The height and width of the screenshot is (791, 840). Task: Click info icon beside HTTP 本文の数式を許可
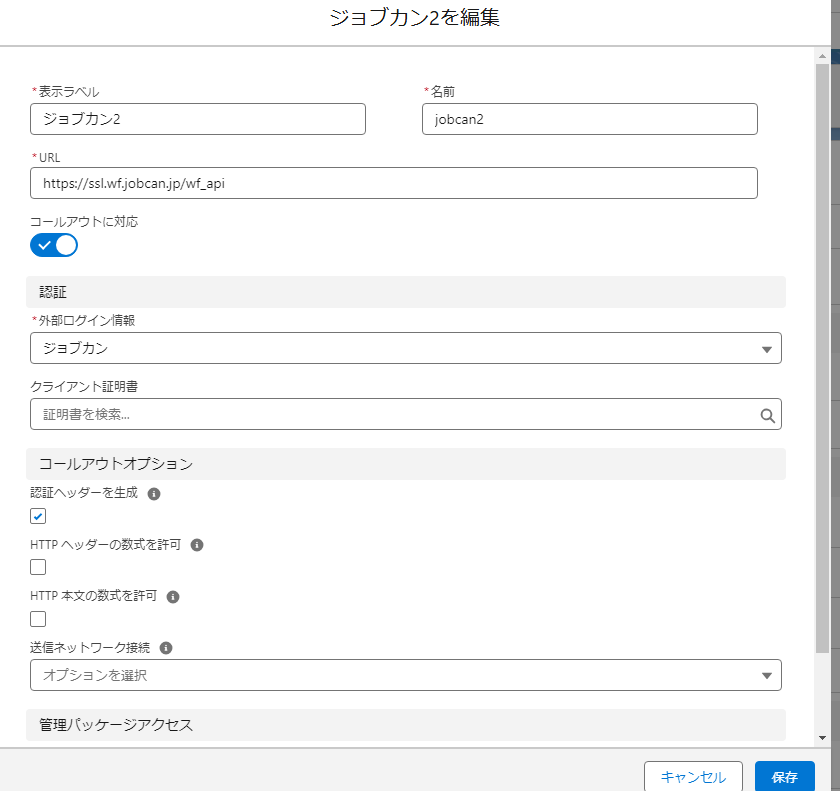coord(173,597)
